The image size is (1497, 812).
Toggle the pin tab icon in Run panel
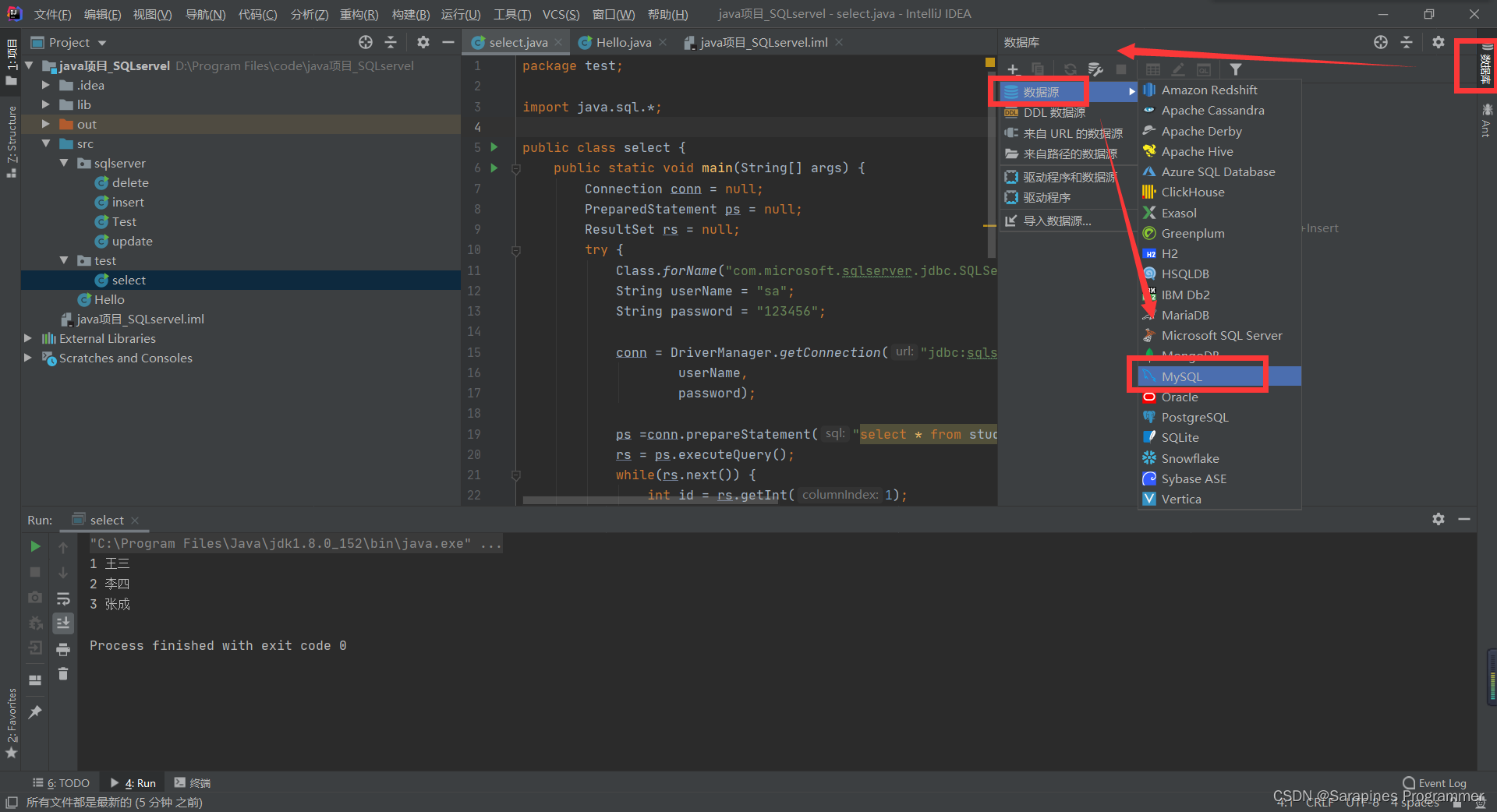coord(35,712)
